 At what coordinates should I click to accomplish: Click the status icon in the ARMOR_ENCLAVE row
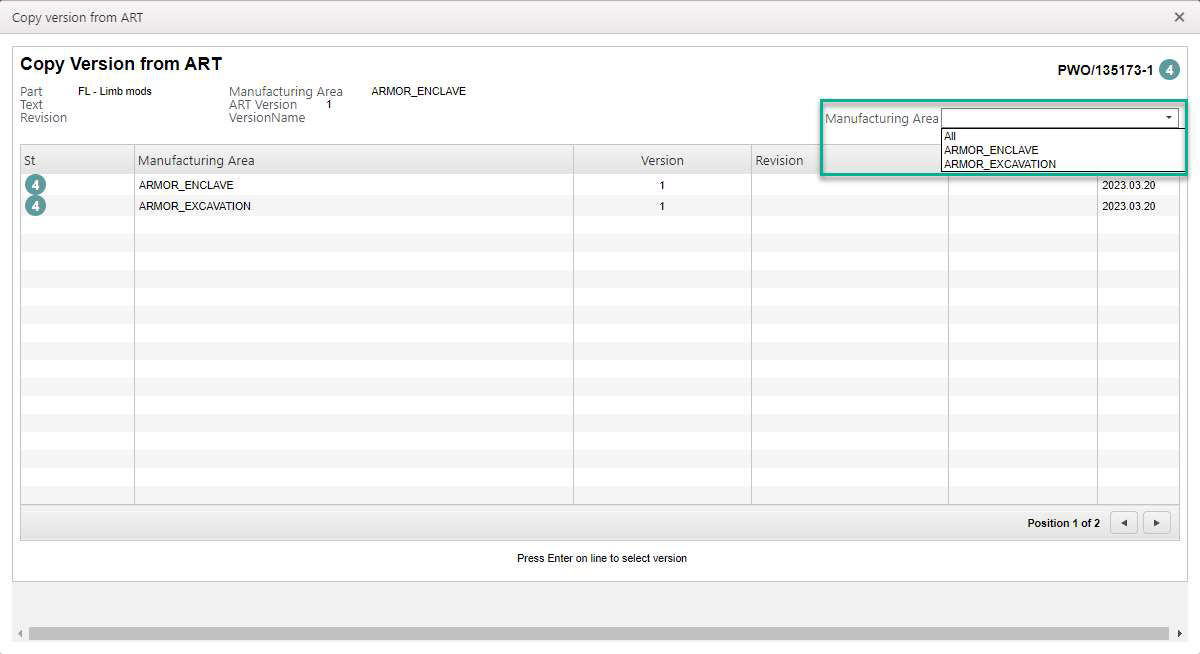(35, 185)
